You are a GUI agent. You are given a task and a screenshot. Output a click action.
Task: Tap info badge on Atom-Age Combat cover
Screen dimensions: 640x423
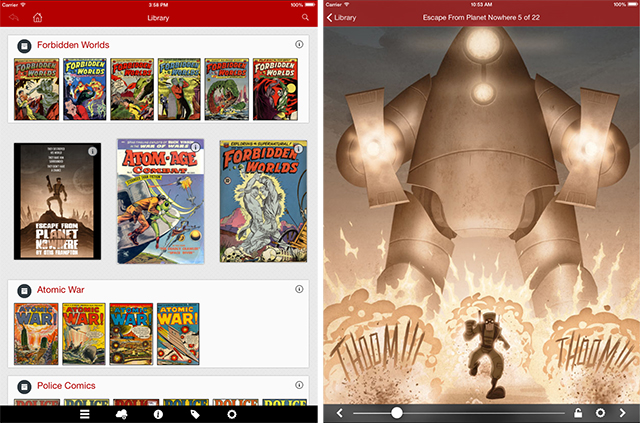pos(196,147)
